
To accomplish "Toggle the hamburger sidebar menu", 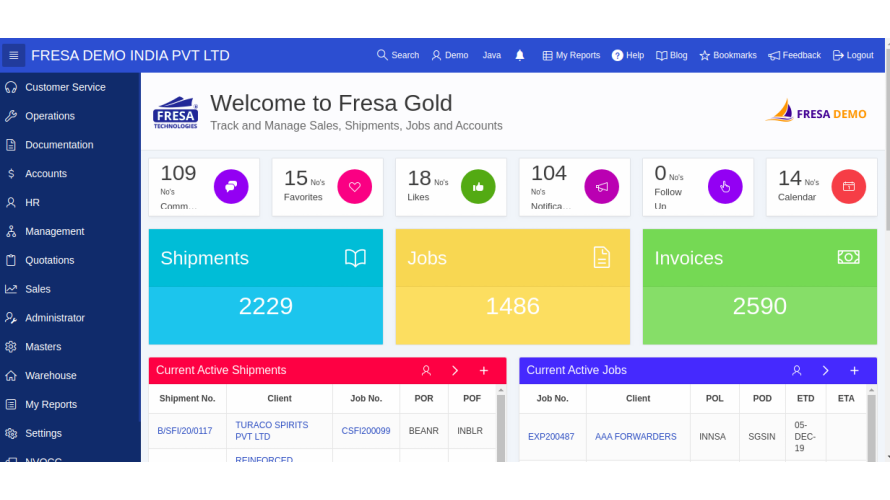I will pos(14,56).
